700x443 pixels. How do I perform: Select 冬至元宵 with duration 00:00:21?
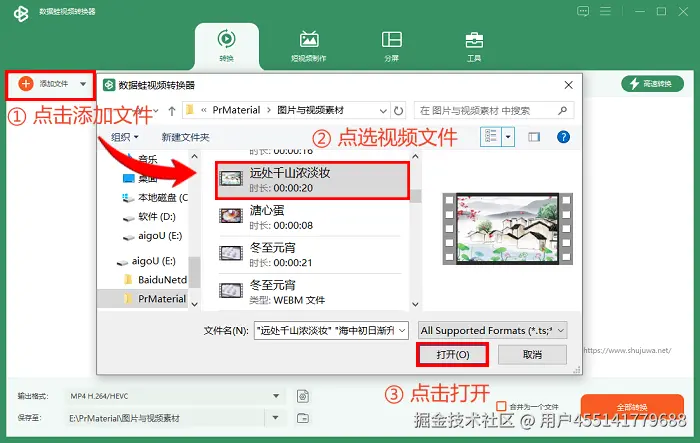point(310,255)
